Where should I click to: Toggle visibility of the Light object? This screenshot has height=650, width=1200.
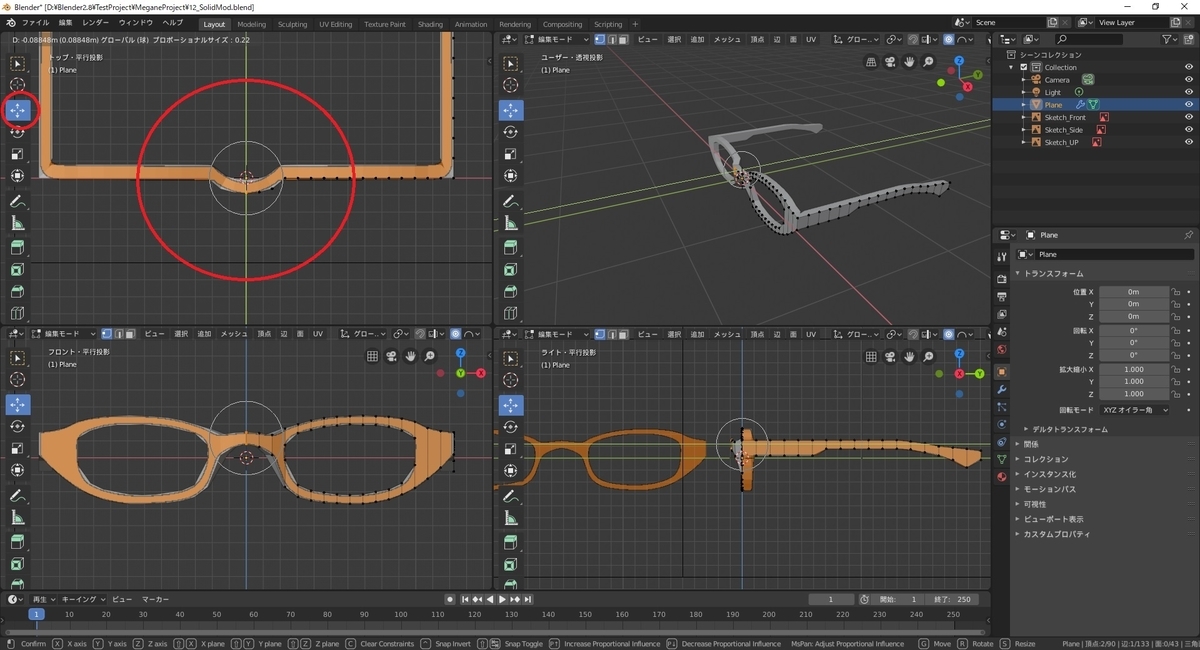(x=1189, y=92)
